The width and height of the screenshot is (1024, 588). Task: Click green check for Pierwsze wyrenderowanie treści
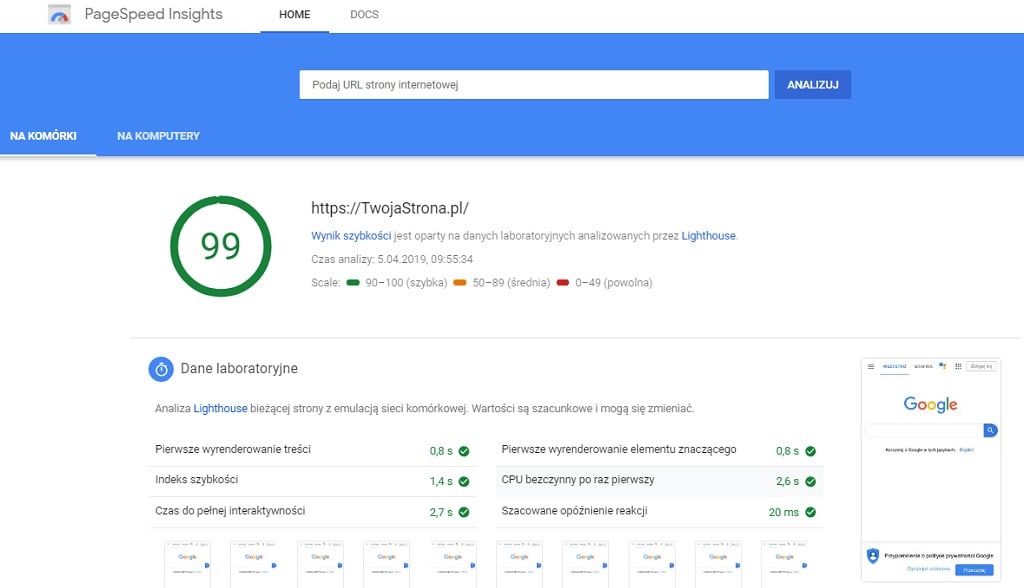464,451
